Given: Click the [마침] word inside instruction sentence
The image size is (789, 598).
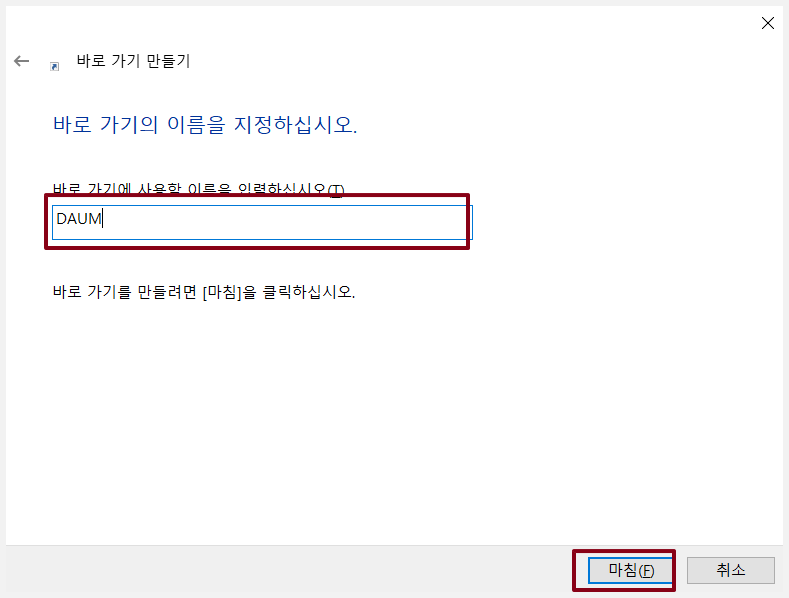Looking at the screenshot, I should (222, 292).
